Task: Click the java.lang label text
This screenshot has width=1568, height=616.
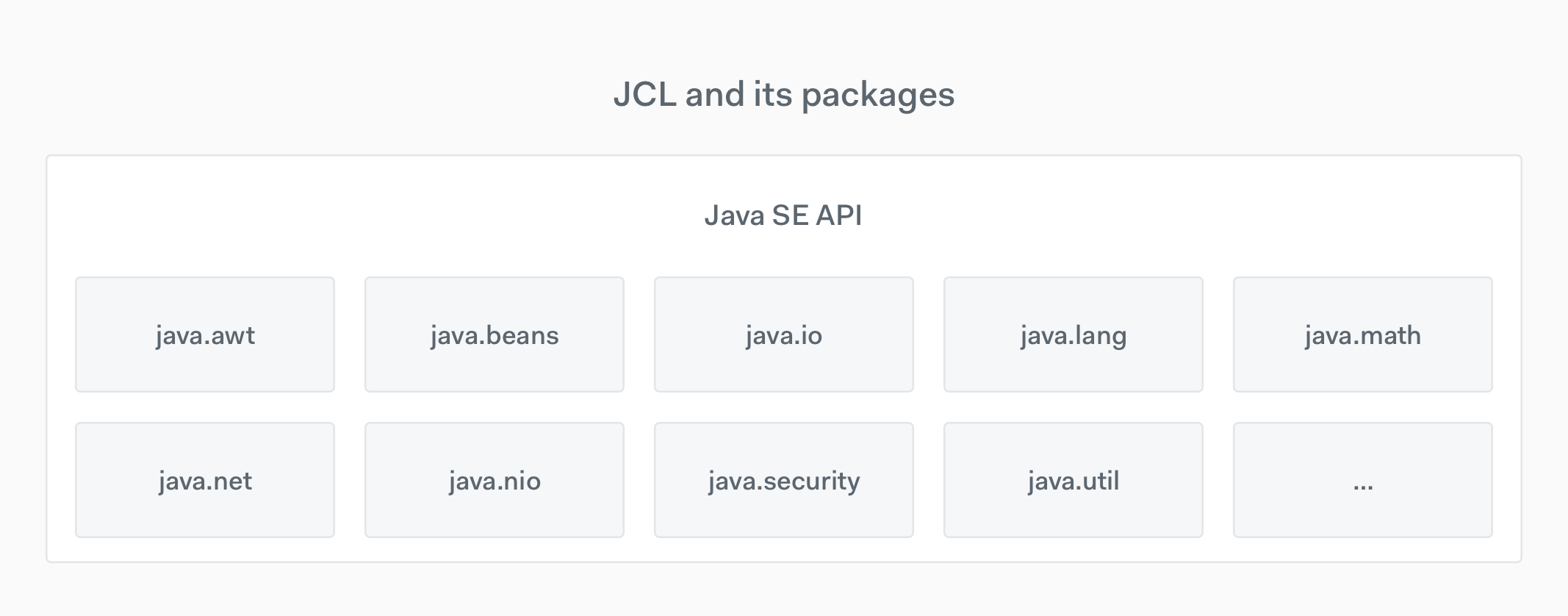Action: tap(1073, 336)
